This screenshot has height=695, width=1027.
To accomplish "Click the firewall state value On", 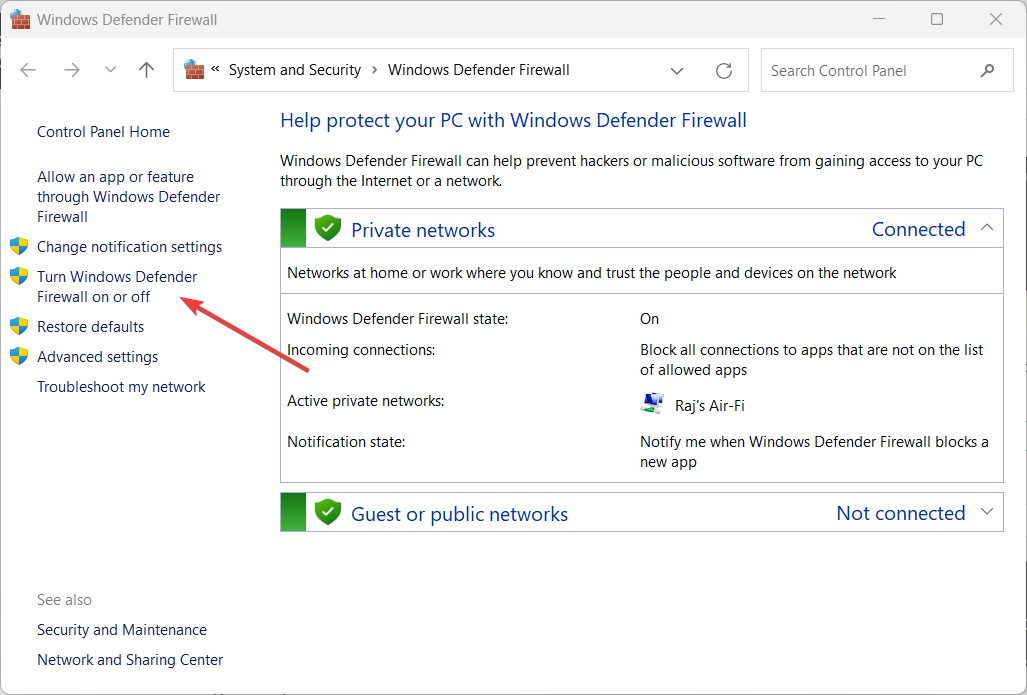I will pyautogui.click(x=649, y=319).
